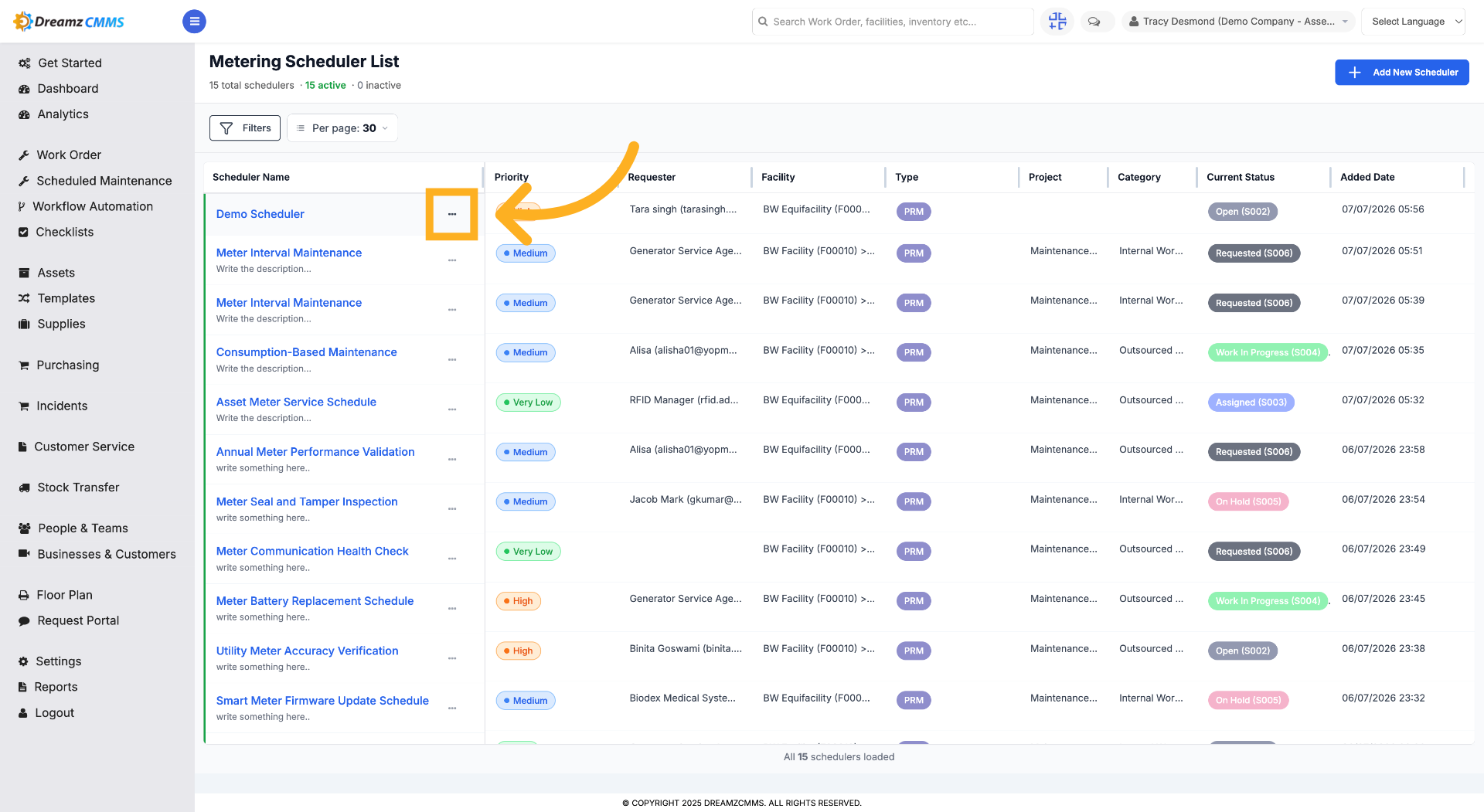
Task: Sort by Added Date column header
Action: point(1367,177)
